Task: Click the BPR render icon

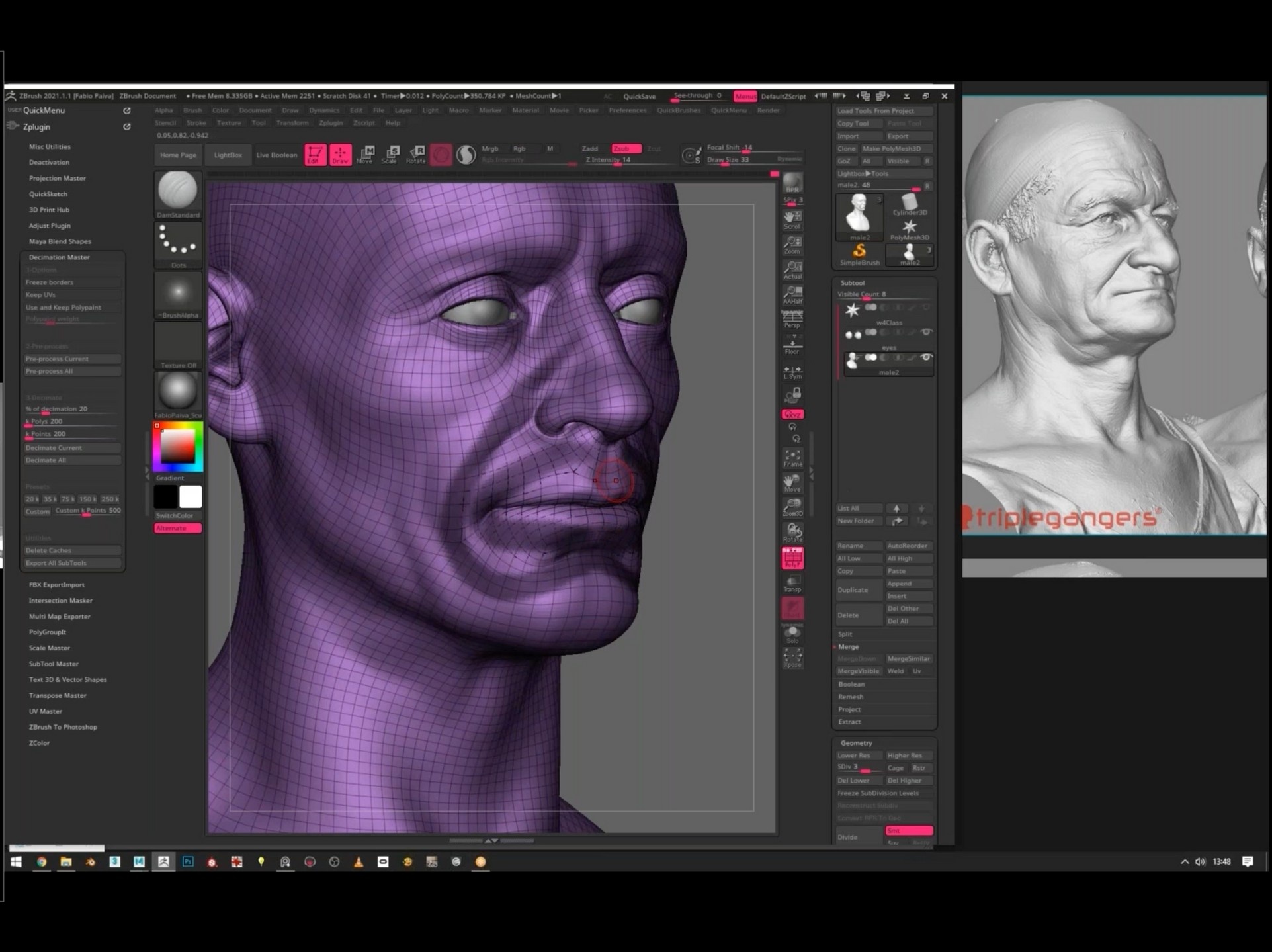Action: (792, 183)
